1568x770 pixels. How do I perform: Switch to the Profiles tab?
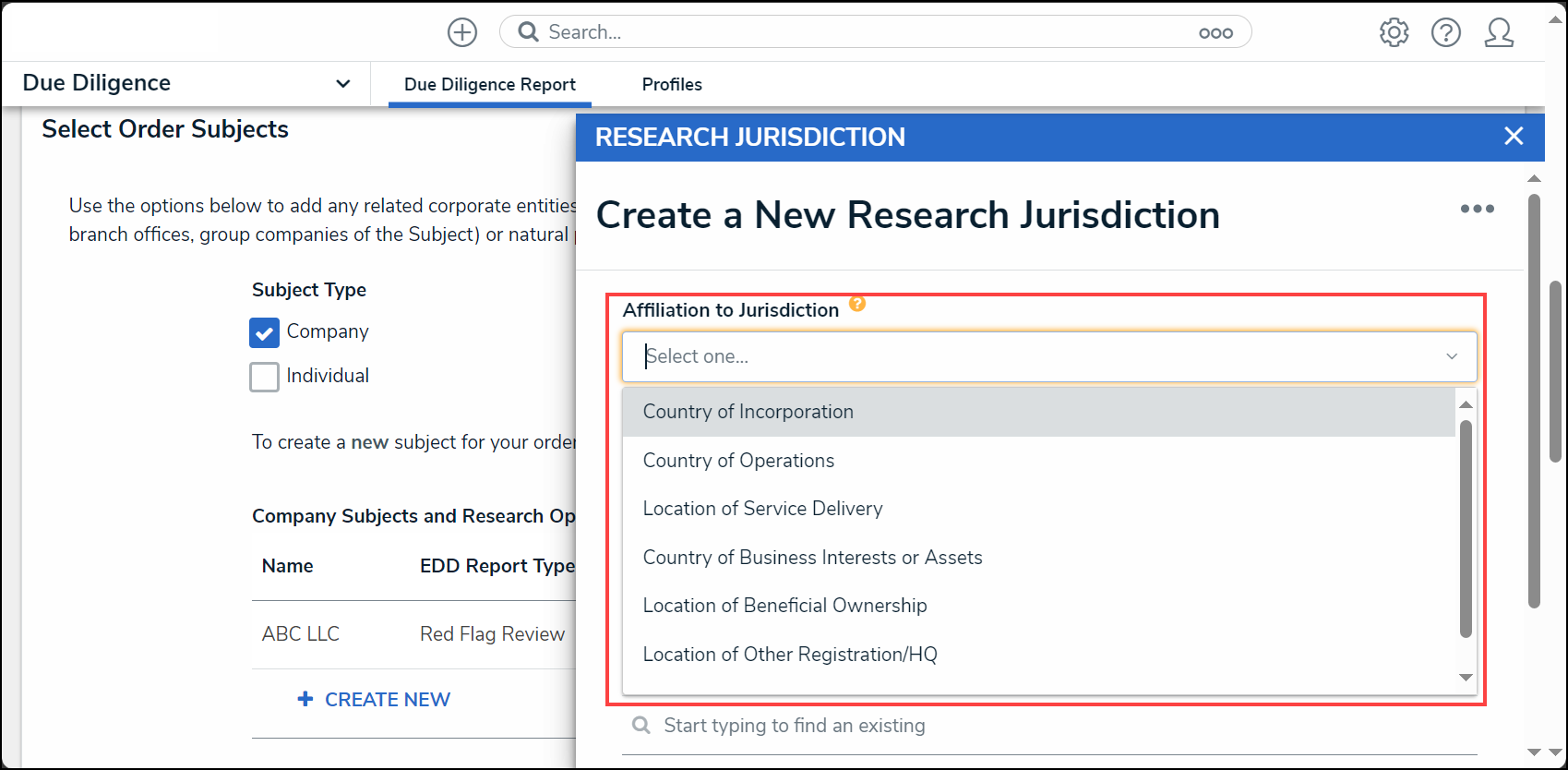coord(672,84)
